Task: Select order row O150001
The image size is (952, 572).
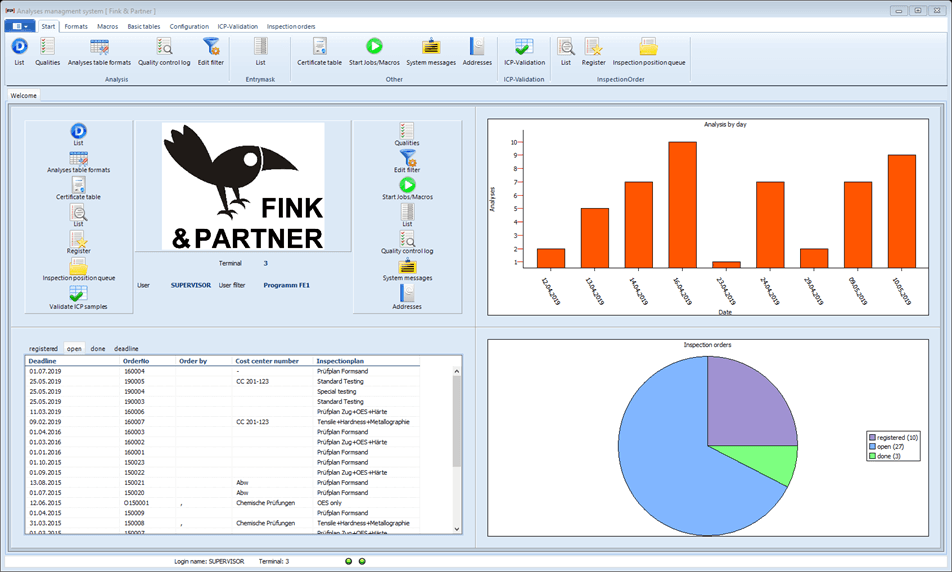Action: 223,503
